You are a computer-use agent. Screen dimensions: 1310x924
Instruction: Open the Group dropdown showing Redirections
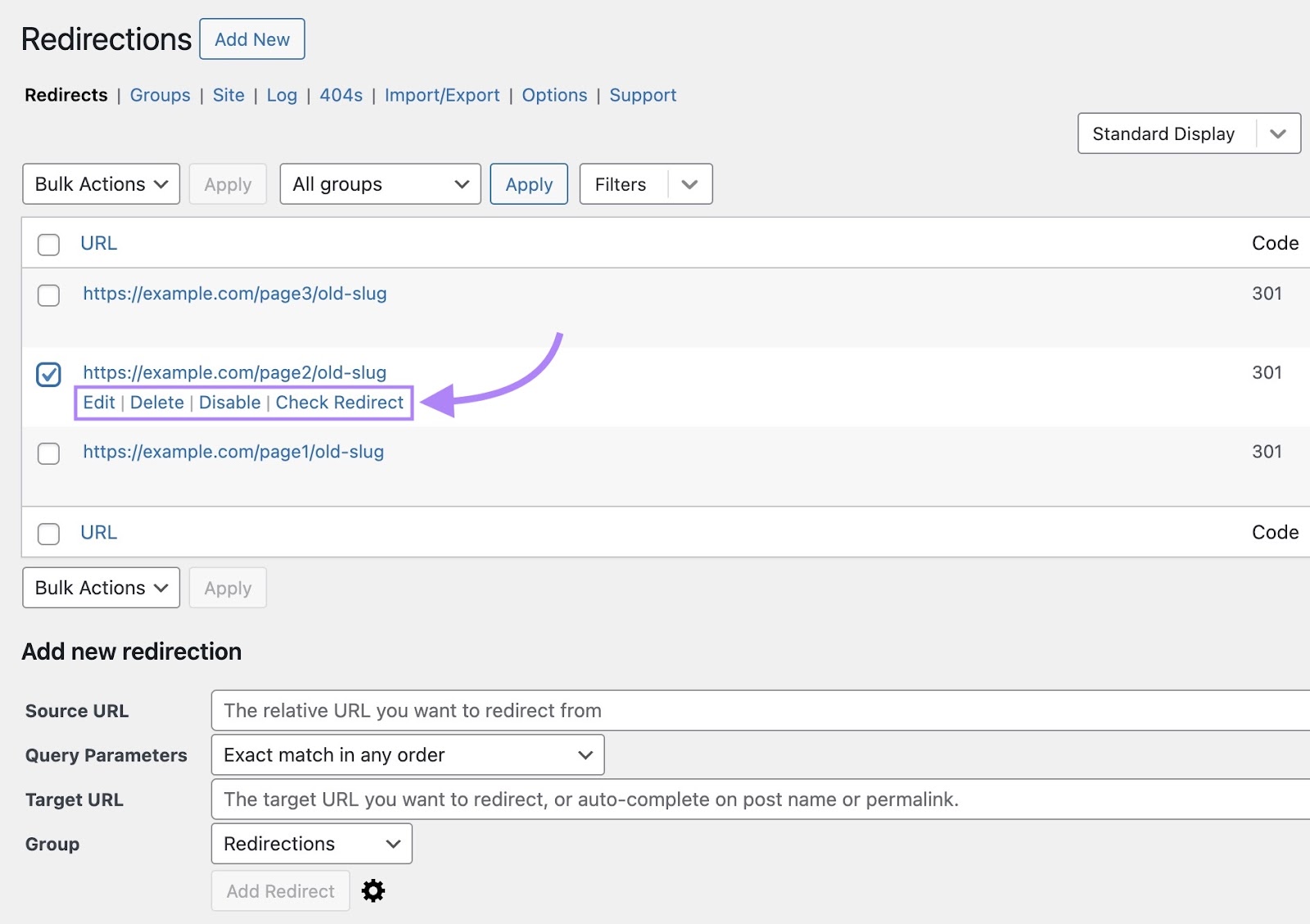311,844
